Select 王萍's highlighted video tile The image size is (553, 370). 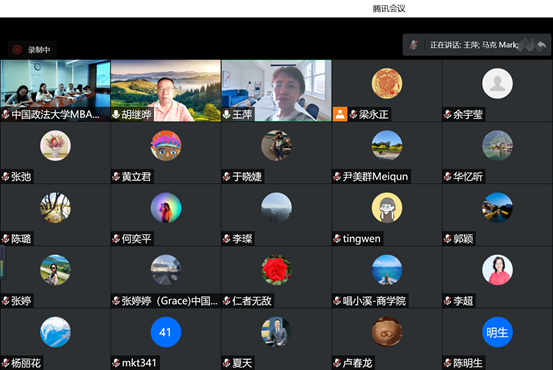click(276, 91)
